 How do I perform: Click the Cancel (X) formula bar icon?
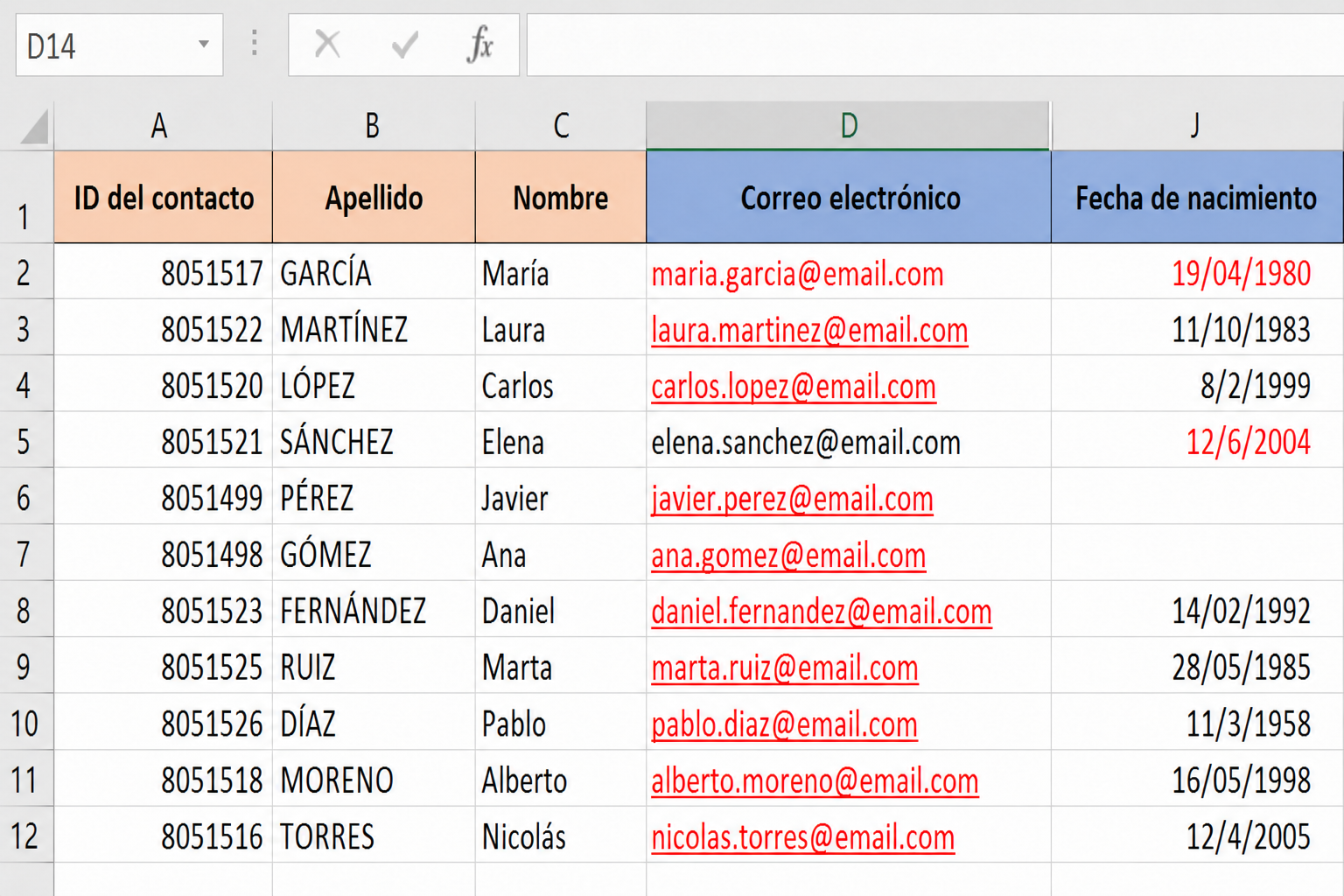(327, 44)
